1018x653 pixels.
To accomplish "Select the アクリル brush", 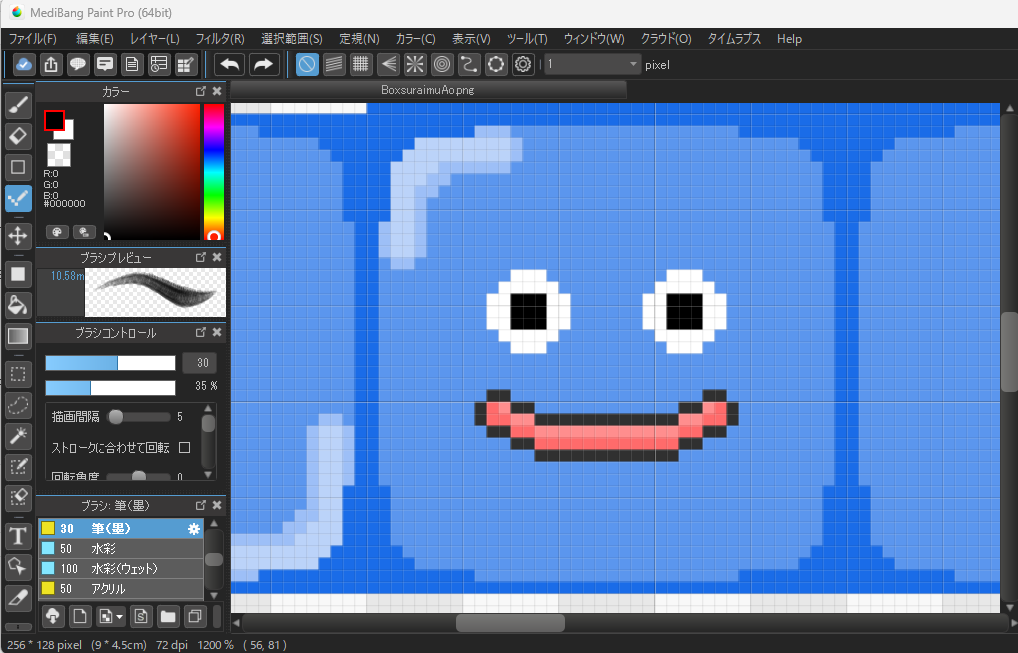I will point(121,589).
